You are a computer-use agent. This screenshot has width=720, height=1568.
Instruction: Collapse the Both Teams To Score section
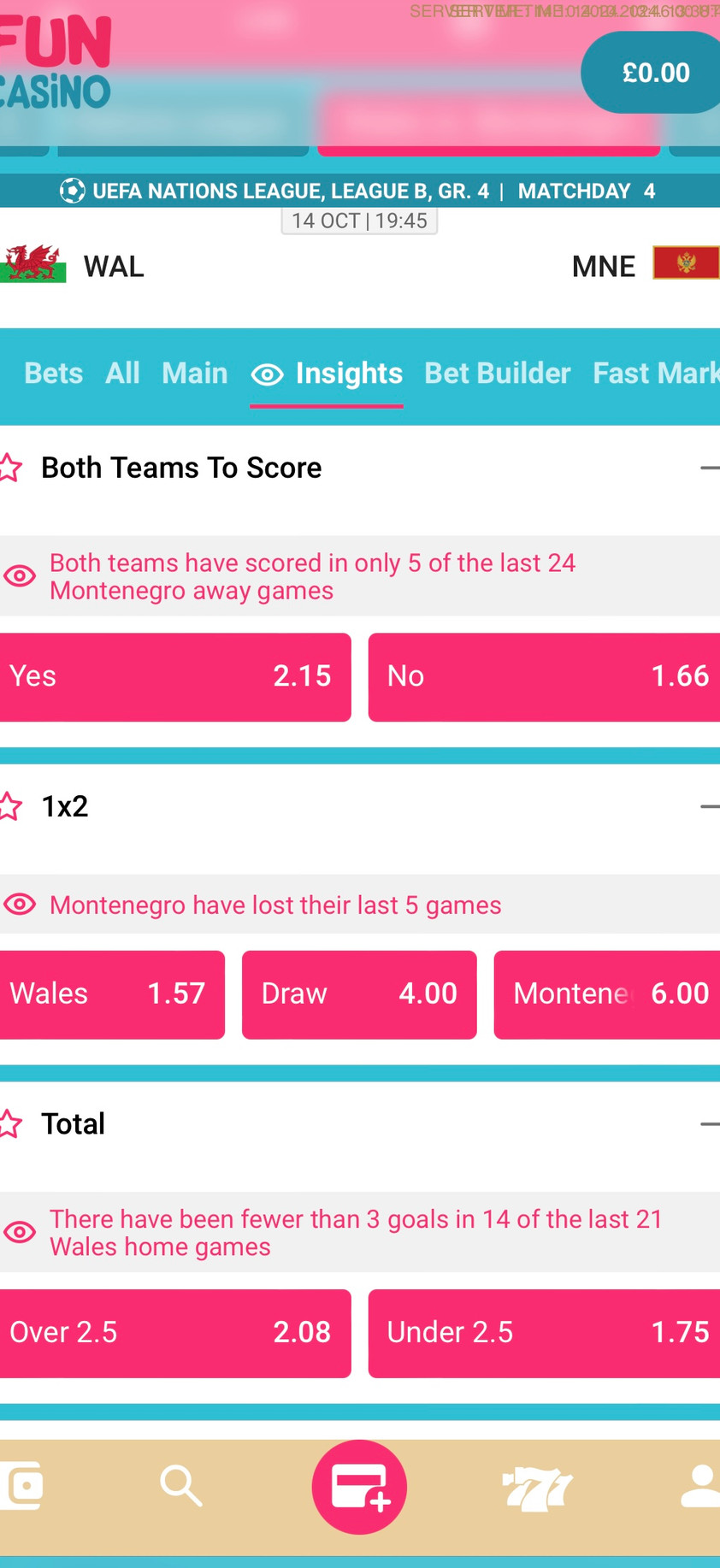click(709, 468)
